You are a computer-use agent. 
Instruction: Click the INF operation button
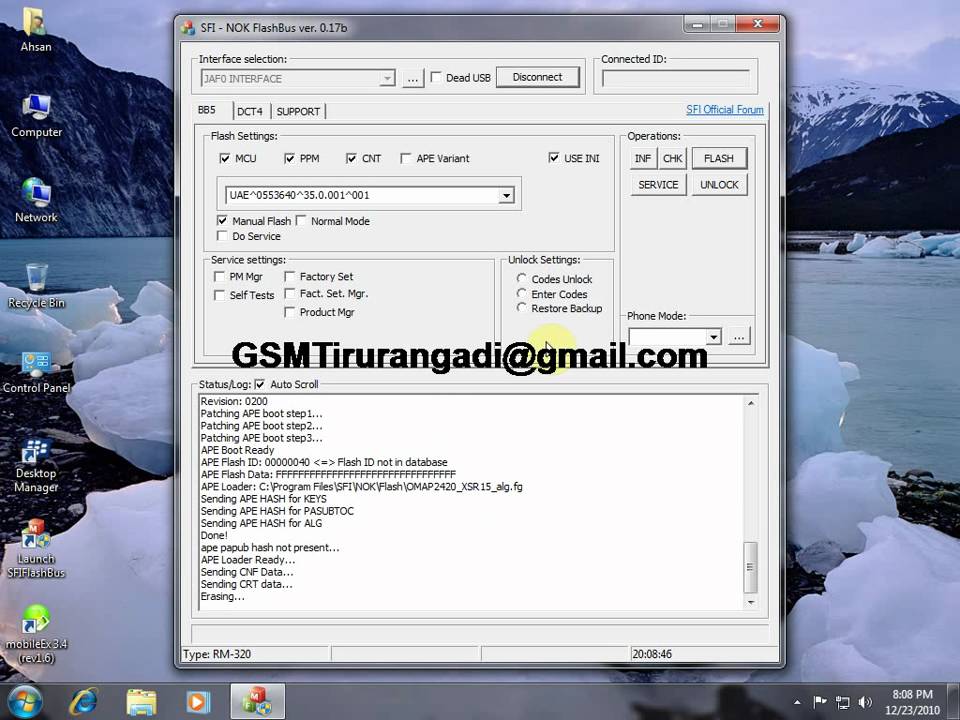pyautogui.click(x=643, y=158)
